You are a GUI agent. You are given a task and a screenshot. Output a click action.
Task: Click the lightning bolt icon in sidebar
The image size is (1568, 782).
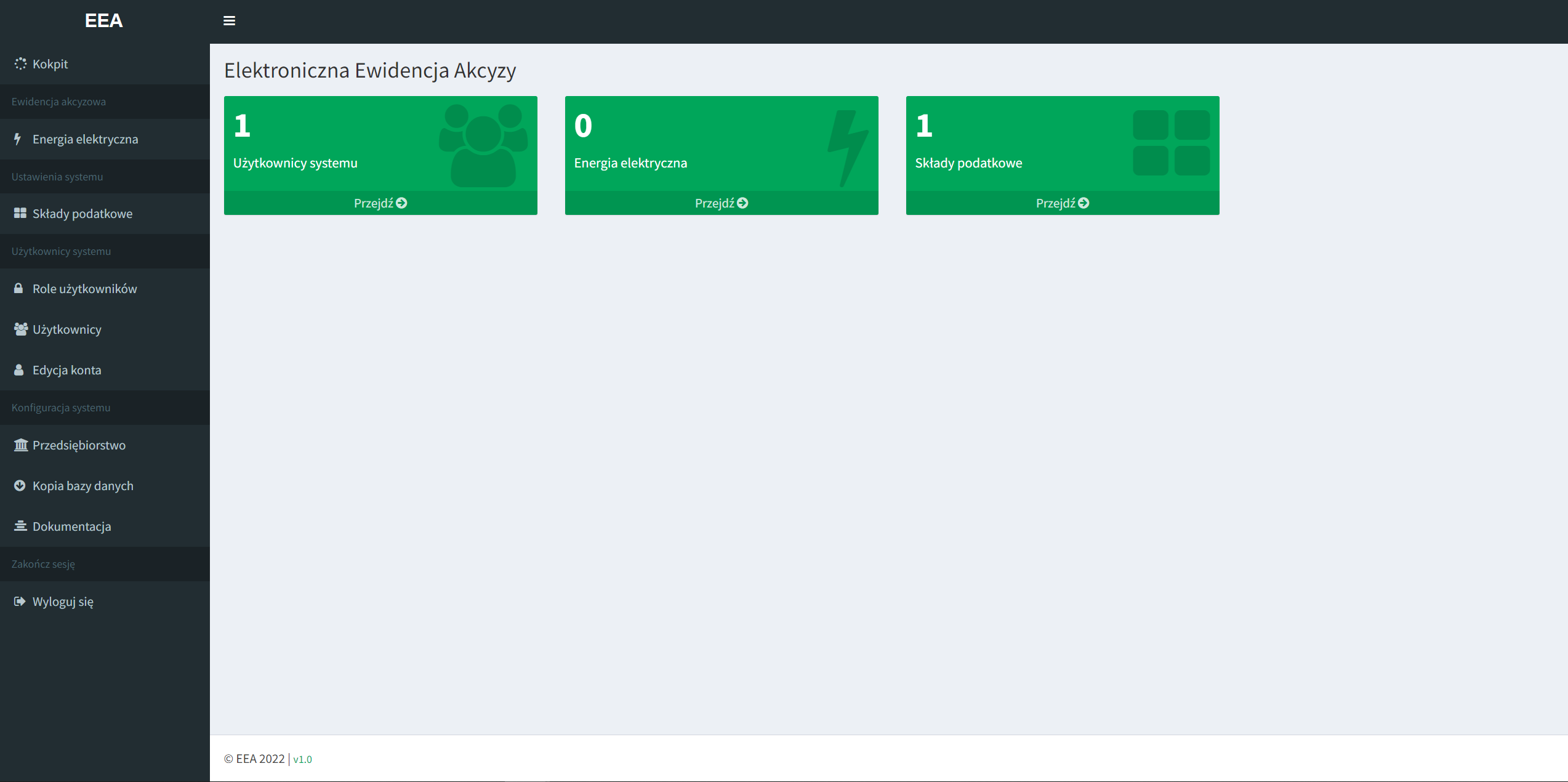click(x=18, y=139)
